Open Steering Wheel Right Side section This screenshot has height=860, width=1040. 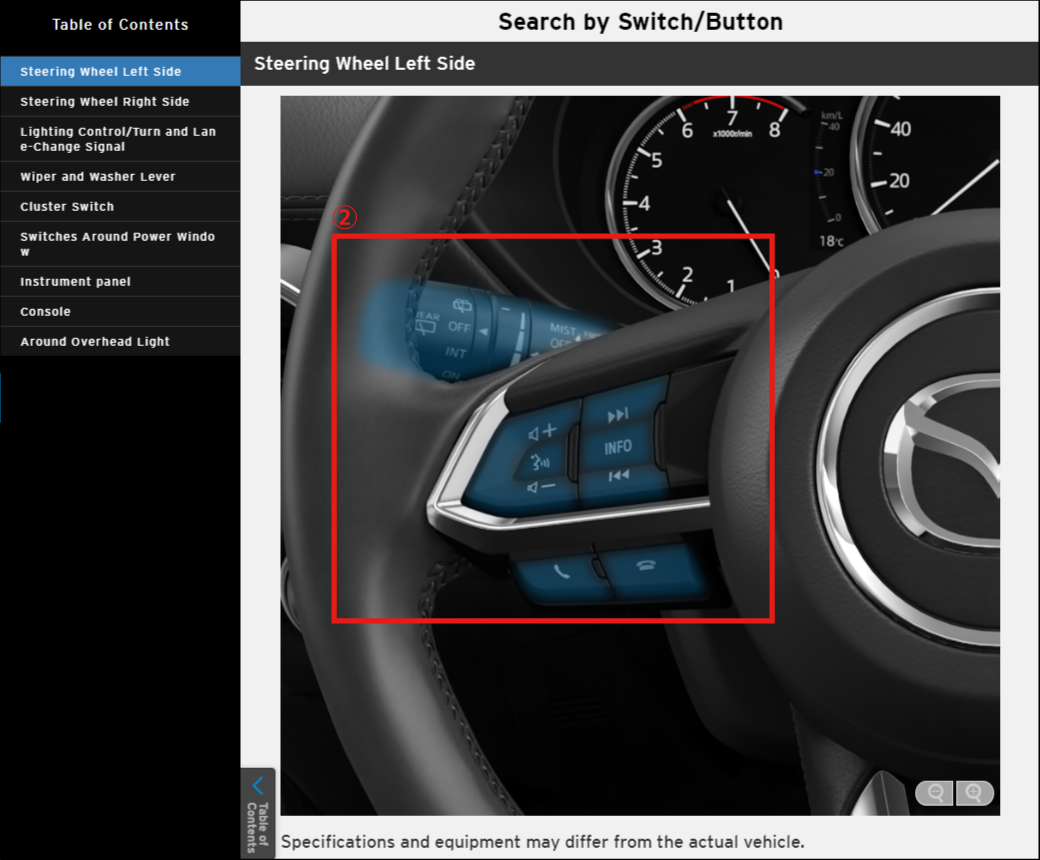[105, 101]
